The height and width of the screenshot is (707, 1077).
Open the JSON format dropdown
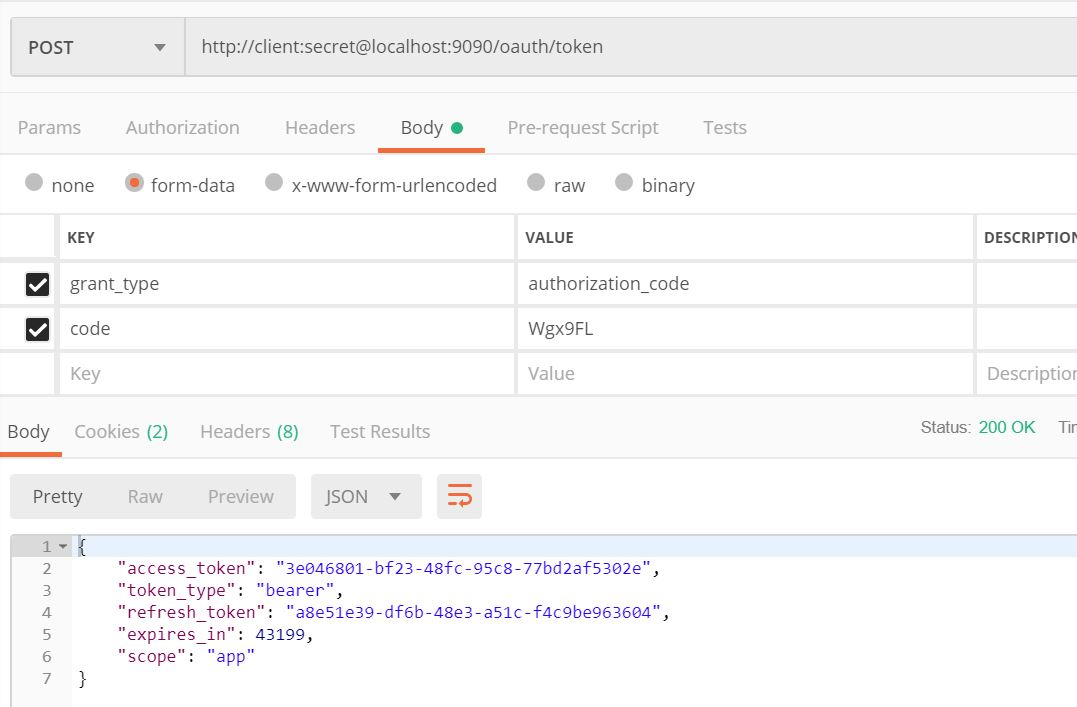(366, 496)
